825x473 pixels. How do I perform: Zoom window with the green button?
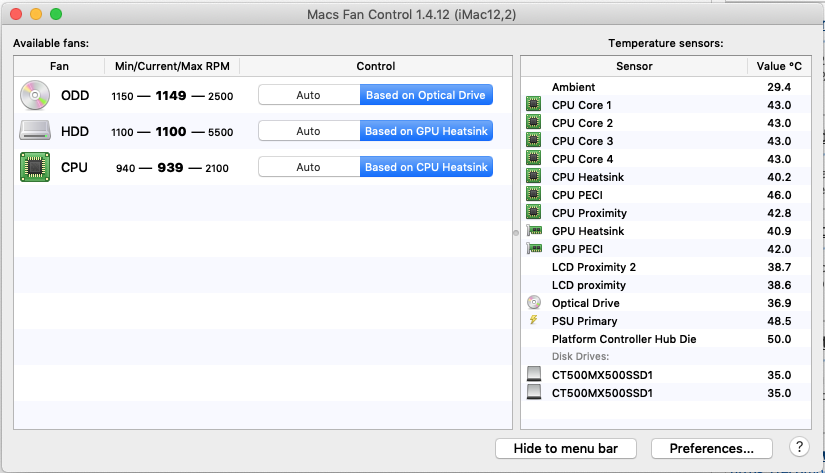point(56,14)
